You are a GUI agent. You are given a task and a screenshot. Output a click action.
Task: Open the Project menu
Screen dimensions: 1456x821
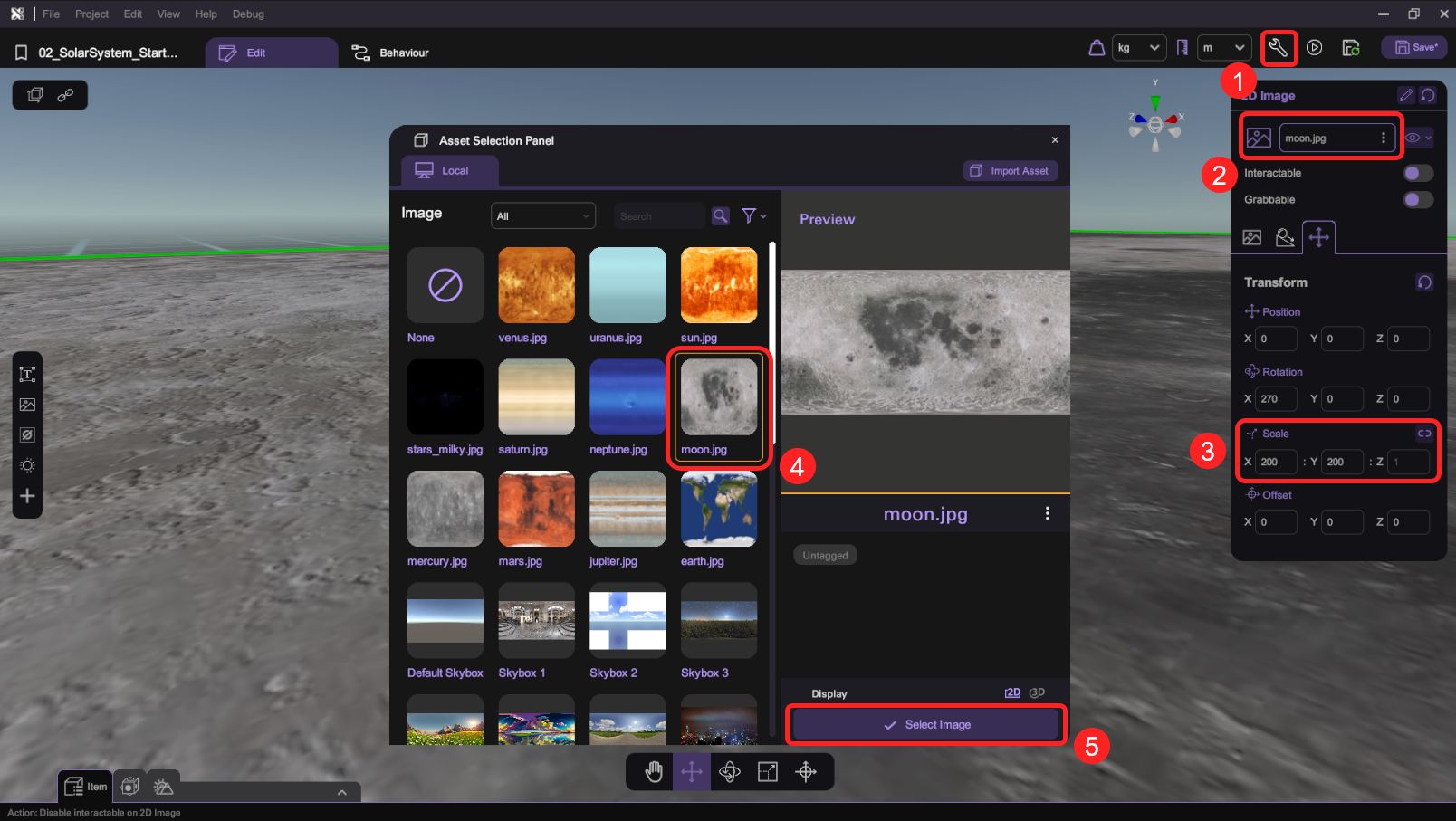91,14
